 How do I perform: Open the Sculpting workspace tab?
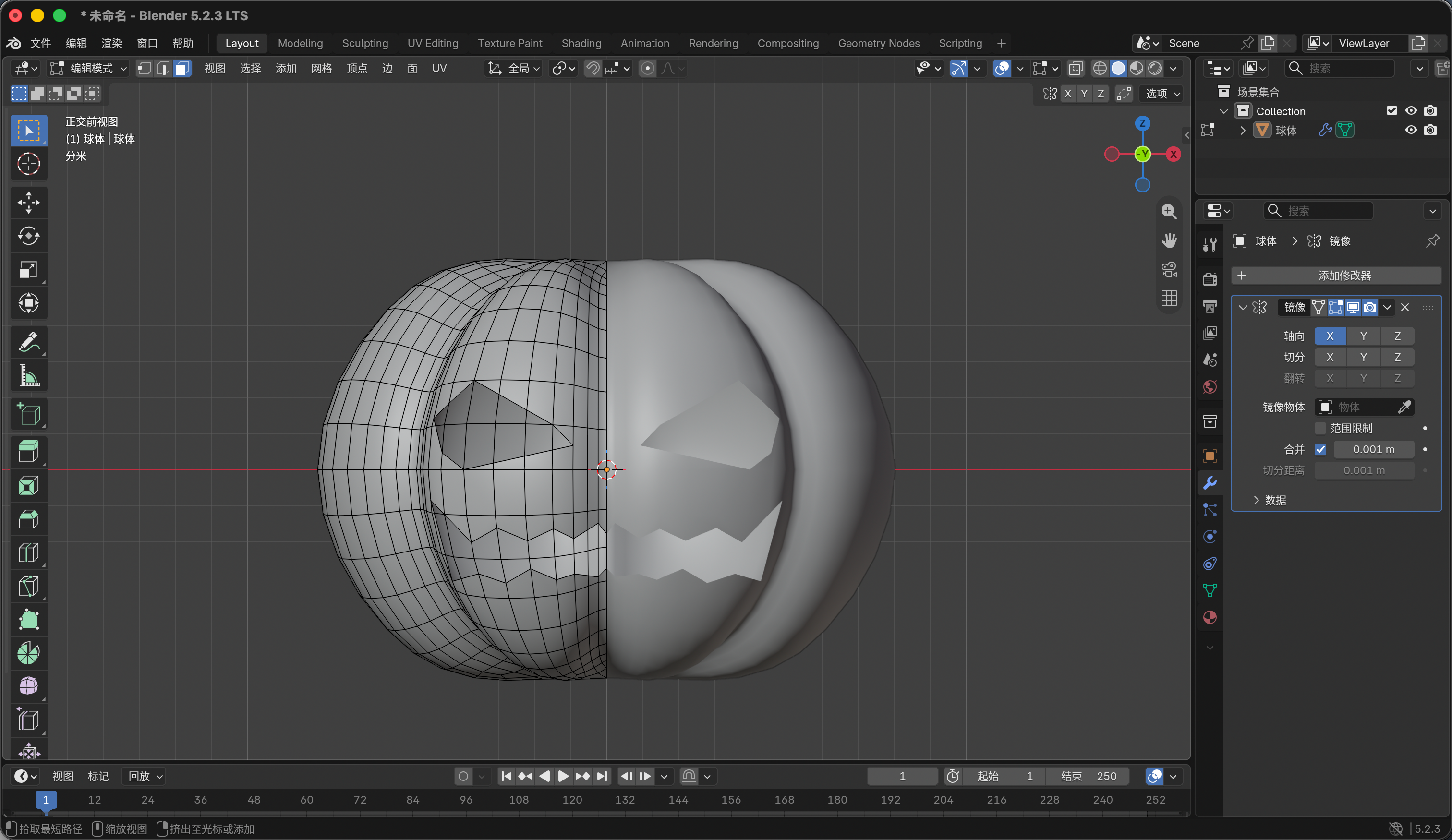click(x=365, y=43)
